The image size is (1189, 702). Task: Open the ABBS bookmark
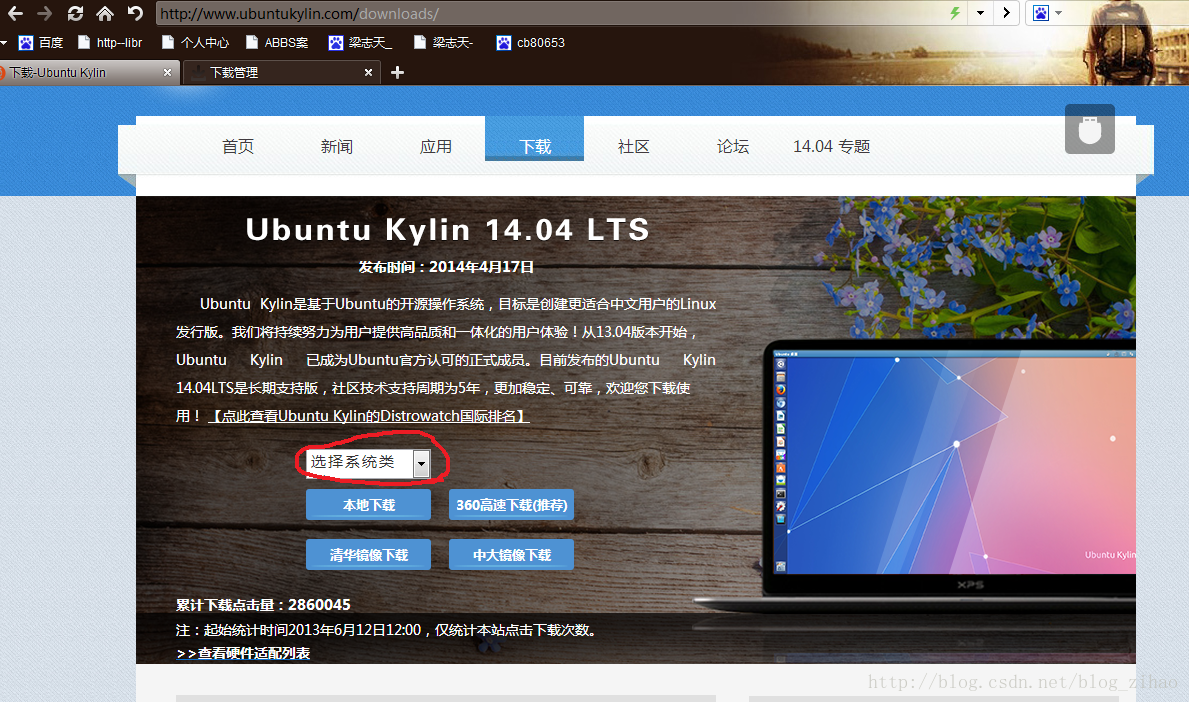tap(277, 42)
